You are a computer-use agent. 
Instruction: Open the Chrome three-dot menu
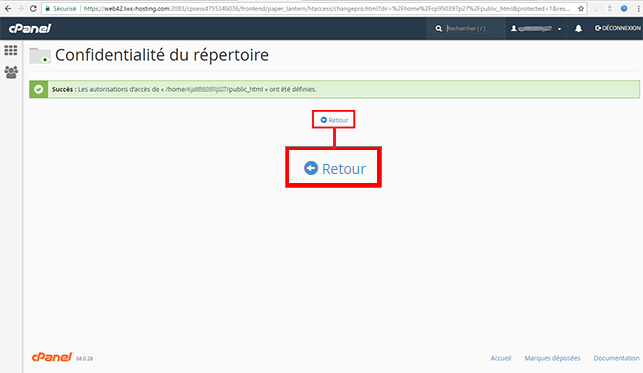pos(638,9)
